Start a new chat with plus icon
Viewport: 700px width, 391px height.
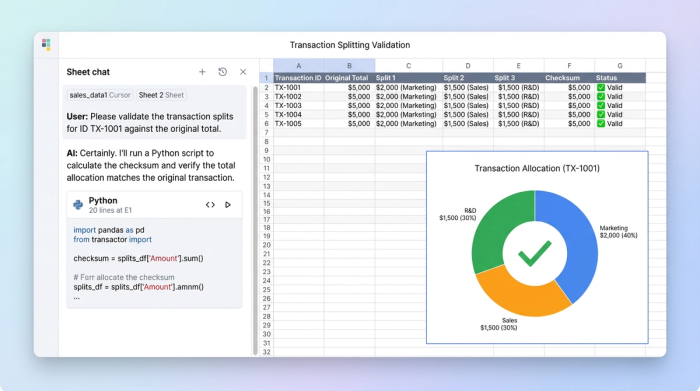(202, 72)
